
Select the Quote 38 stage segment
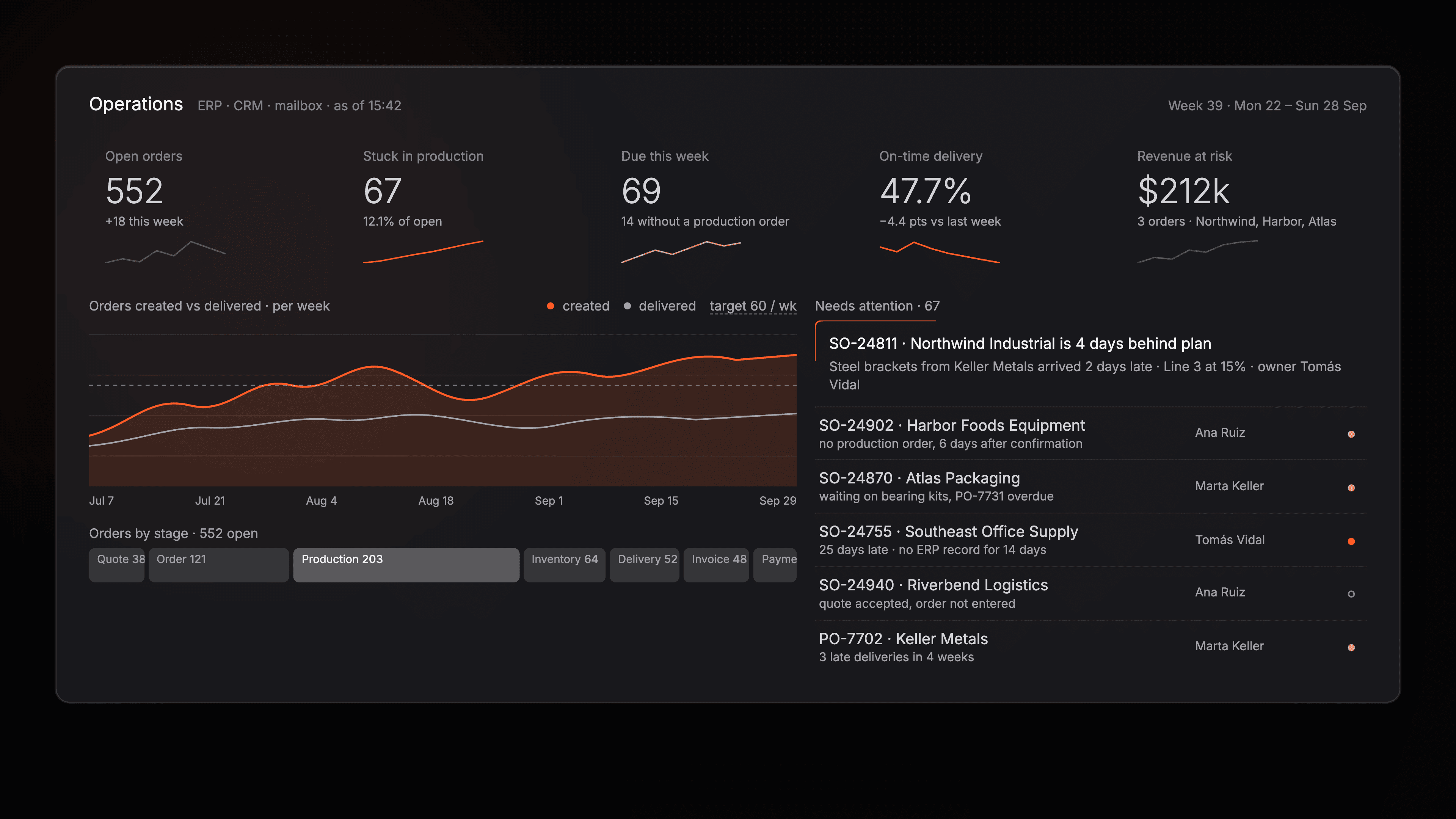[116, 565]
